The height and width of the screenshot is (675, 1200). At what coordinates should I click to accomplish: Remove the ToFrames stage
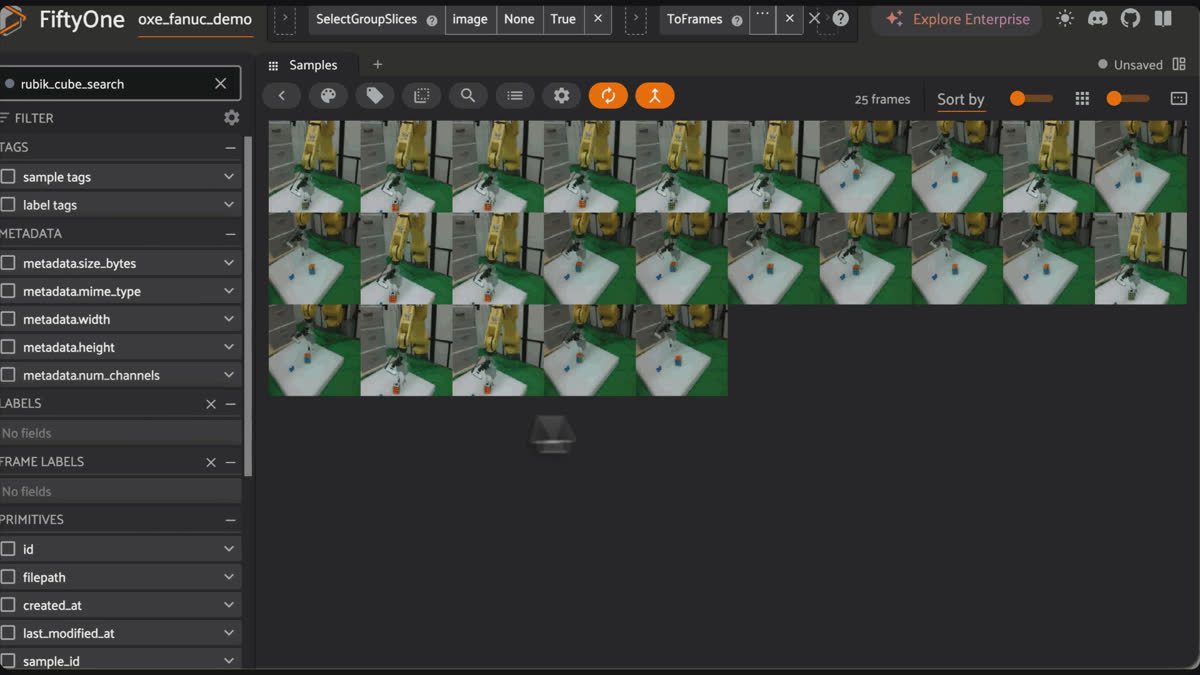(789, 19)
